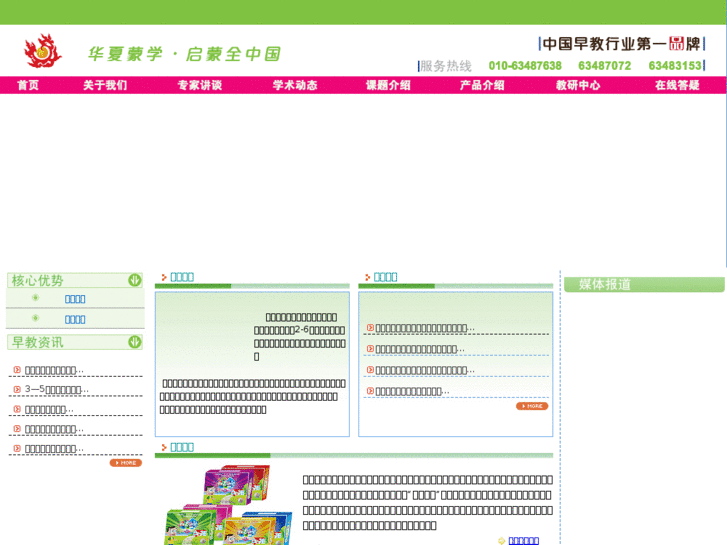727x545 pixels.
Task: Click the orange arrow beside the heading above the product image
Action: pos(164,448)
